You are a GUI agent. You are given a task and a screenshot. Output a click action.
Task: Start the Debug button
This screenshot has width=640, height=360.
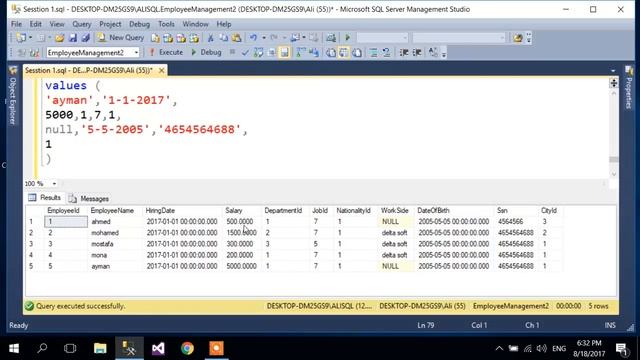(207, 53)
